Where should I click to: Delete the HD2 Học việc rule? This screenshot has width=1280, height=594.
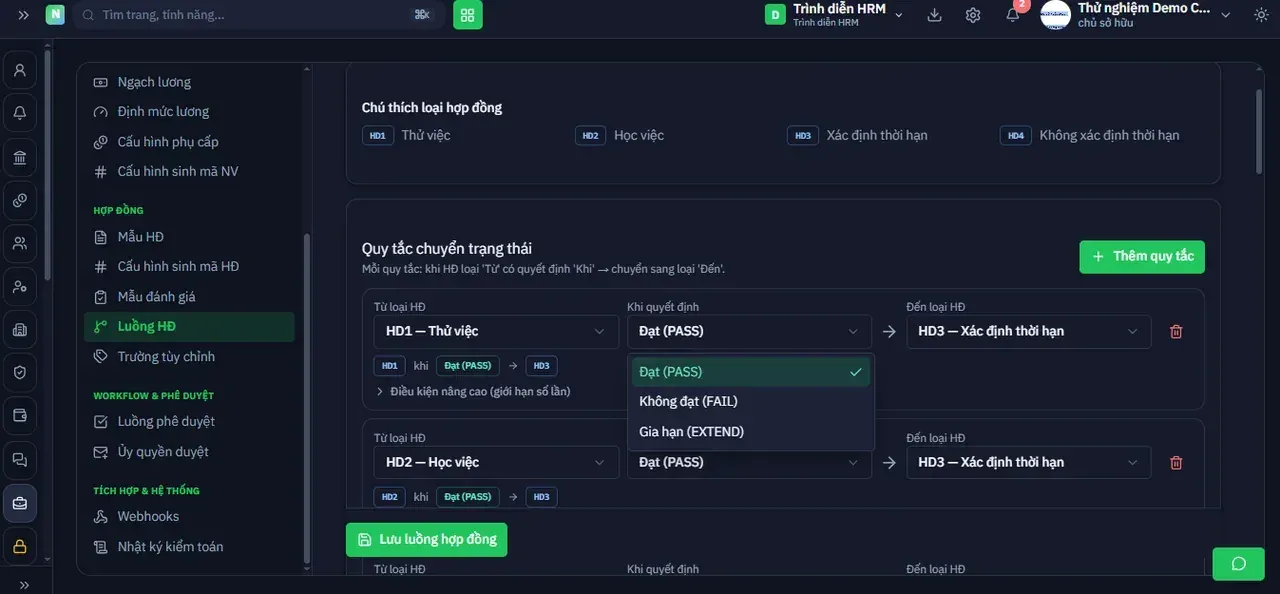1176,462
